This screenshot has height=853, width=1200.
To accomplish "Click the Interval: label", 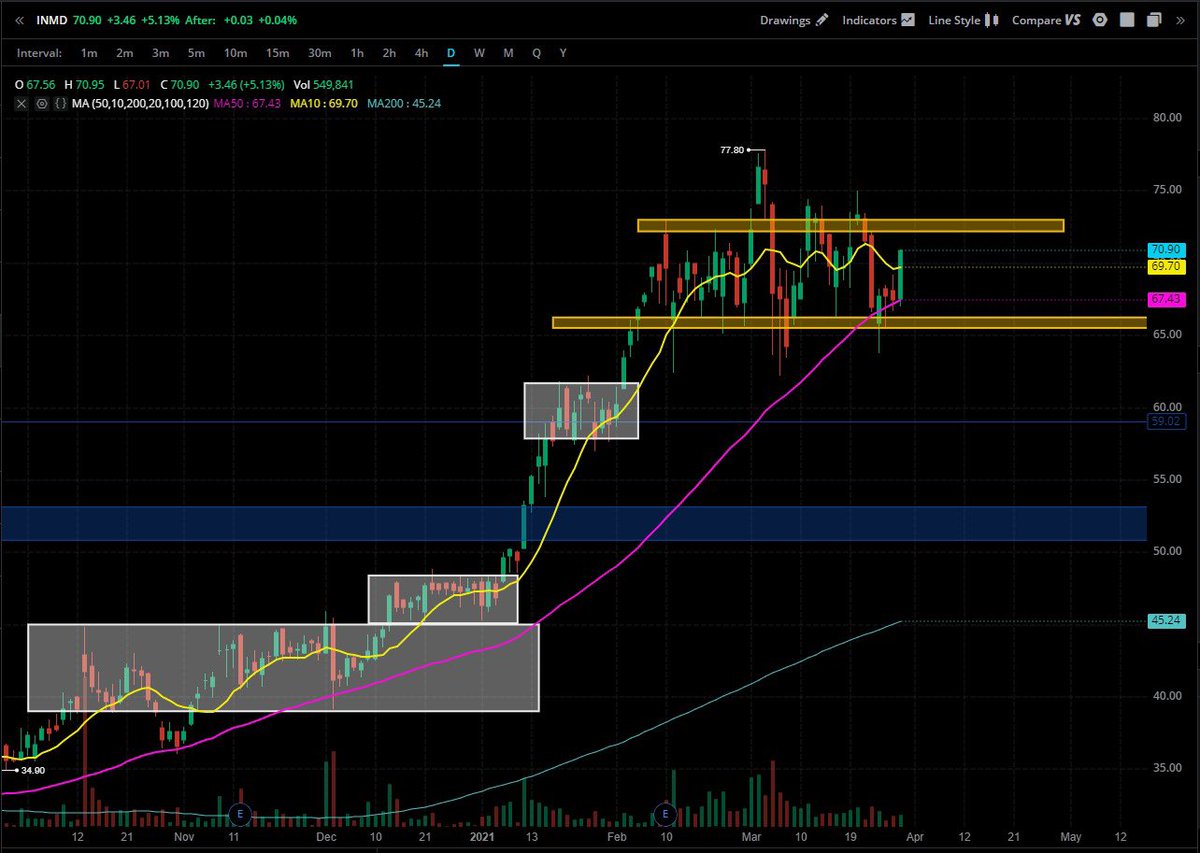I will pyautogui.click(x=39, y=53).
